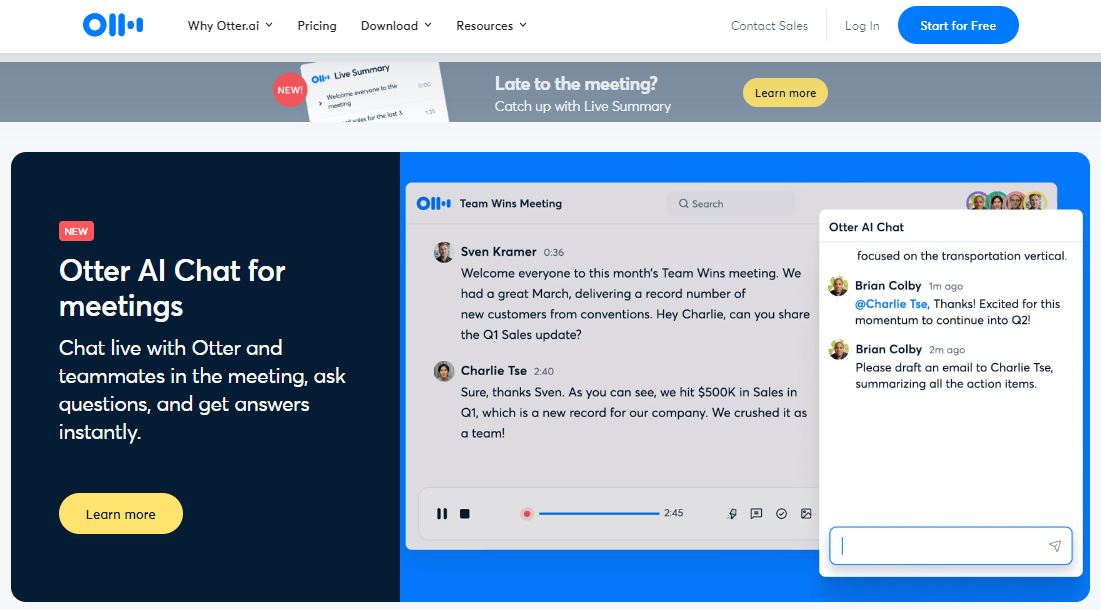
Task: Expand the Why Otter.ai dropdown
Action: [230, 25]
